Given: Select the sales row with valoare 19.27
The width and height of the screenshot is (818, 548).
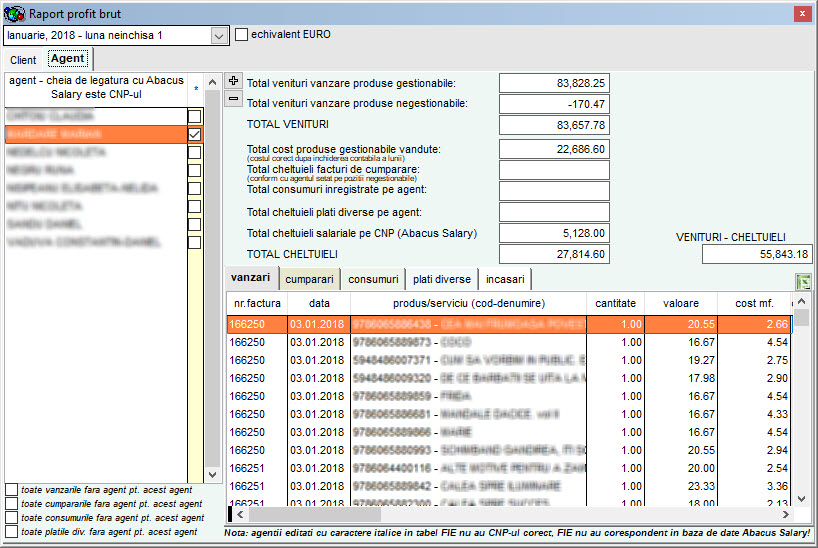Looking at the screenshot, I should coord(509,360).
